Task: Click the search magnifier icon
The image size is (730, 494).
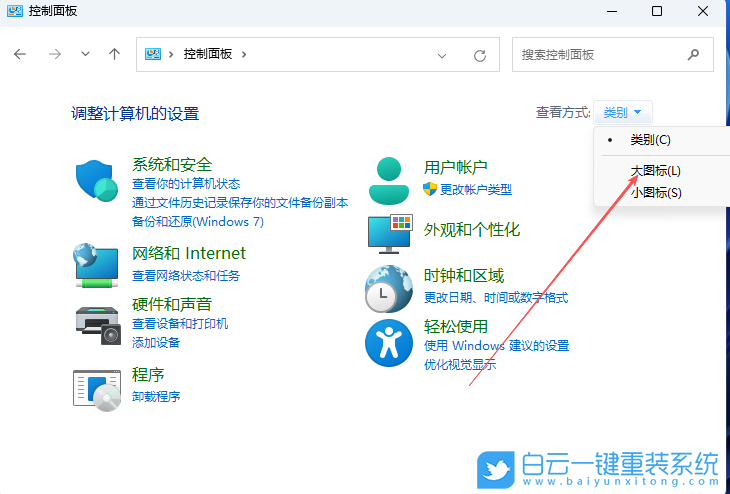Action: (x=693, y=55)
